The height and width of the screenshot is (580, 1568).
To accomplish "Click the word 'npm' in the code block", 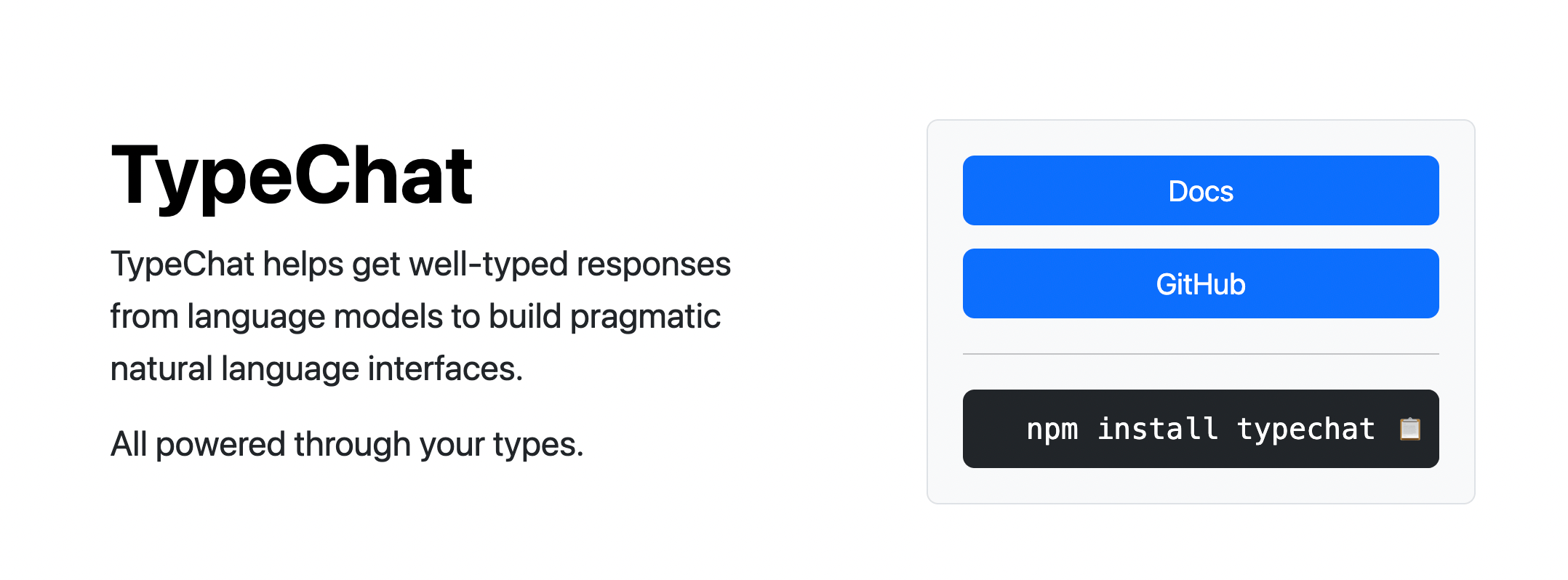I will coord(1052,430).
